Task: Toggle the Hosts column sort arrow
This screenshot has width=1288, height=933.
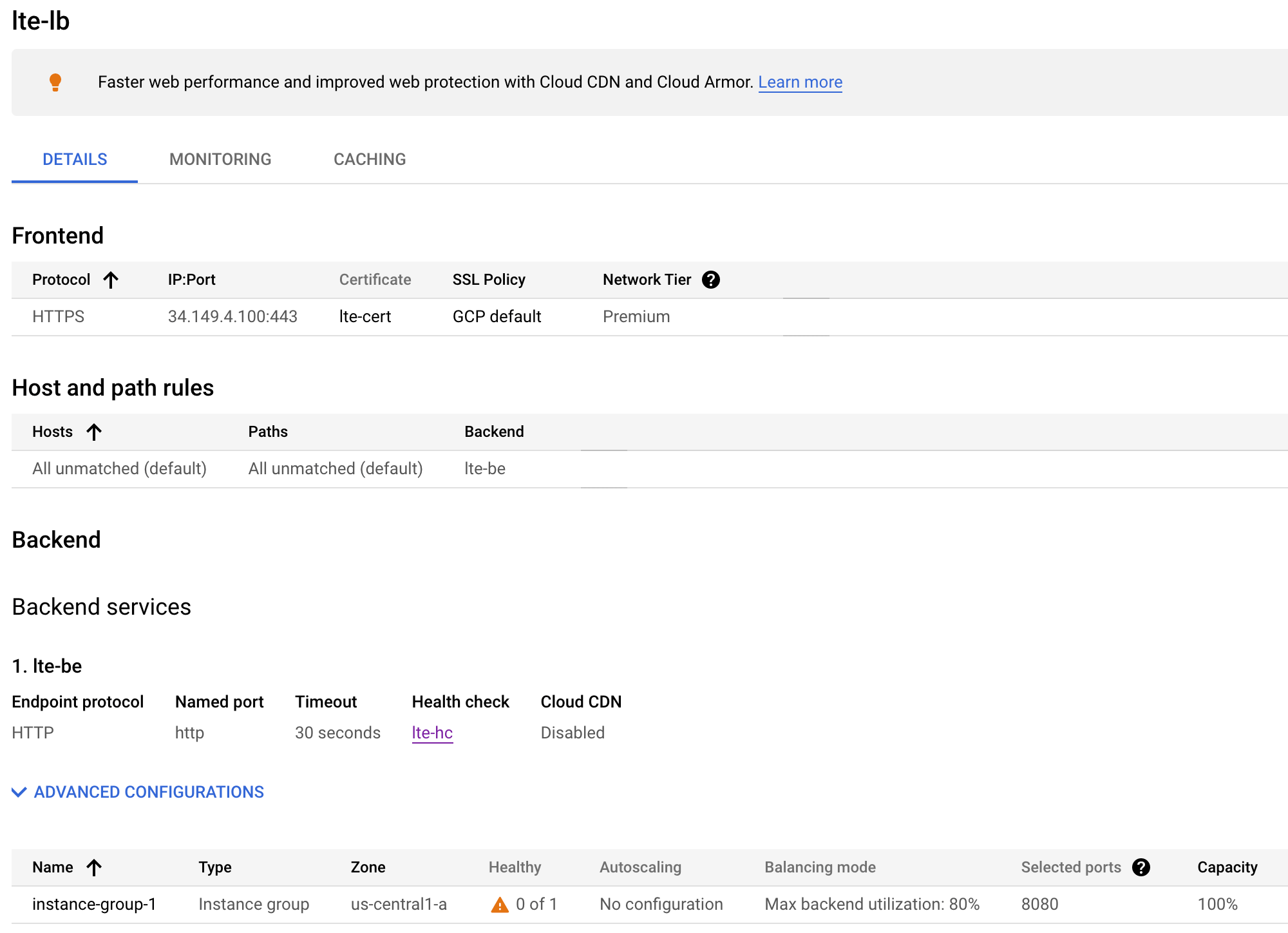Action: (94, 431)
